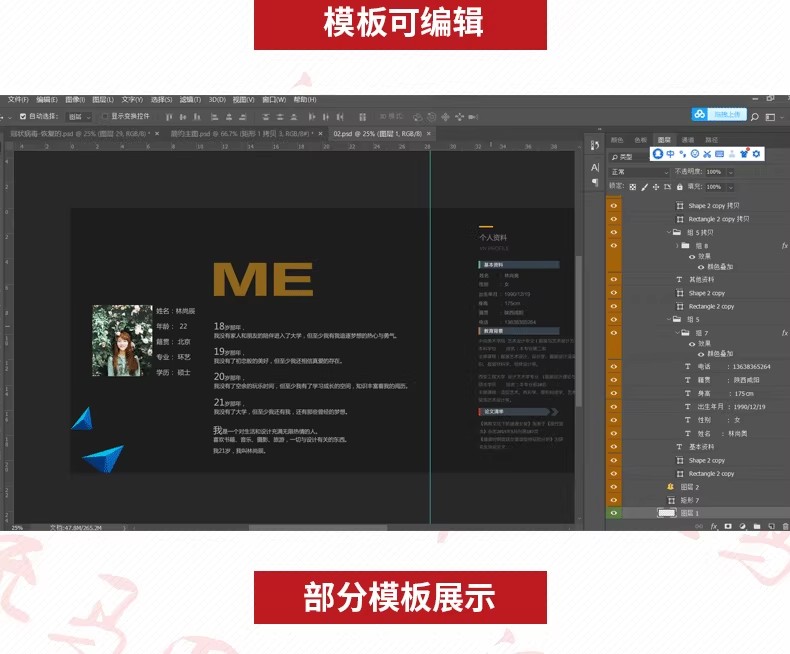Image resolution: width=790 pixels, height=654 pixels.
Task: Toggle the 显示变换控件 checkbox
Action: [105, 116]
